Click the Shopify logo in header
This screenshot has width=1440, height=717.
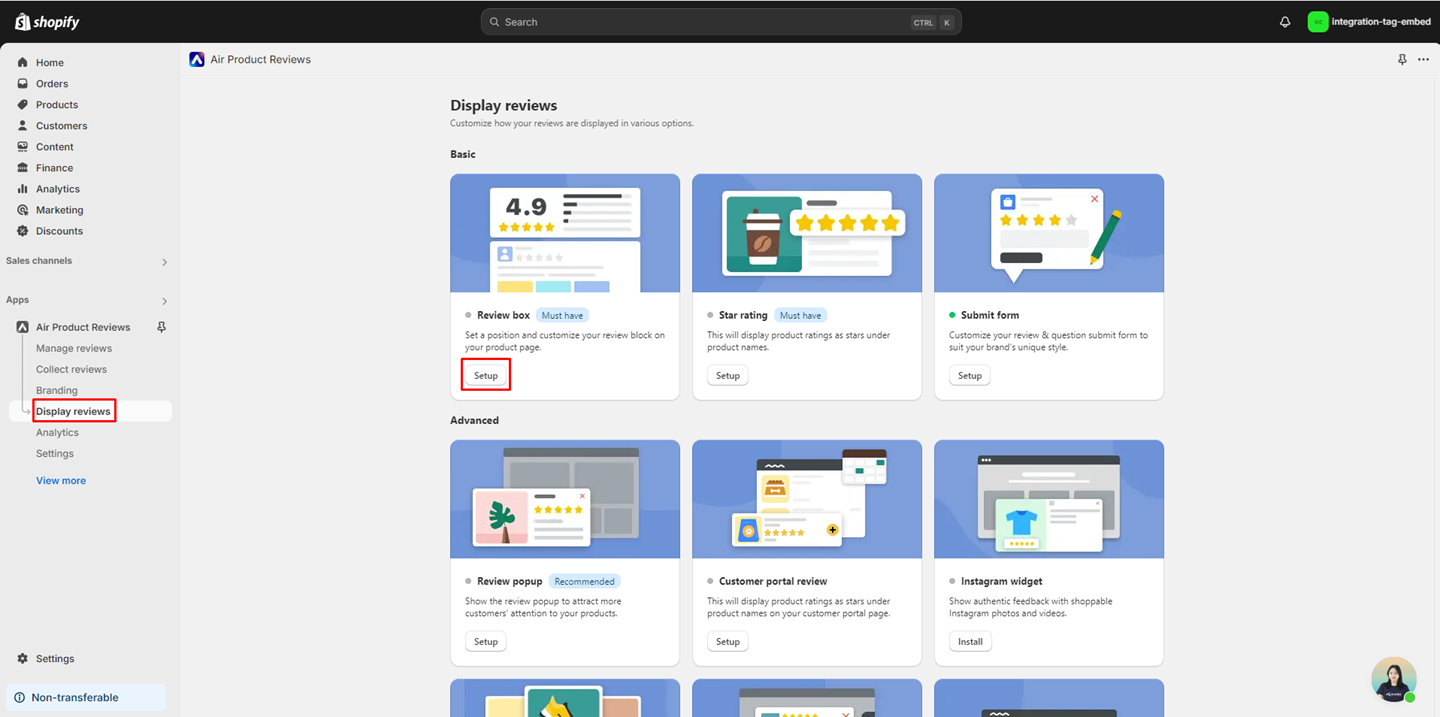tap(47, 22)
